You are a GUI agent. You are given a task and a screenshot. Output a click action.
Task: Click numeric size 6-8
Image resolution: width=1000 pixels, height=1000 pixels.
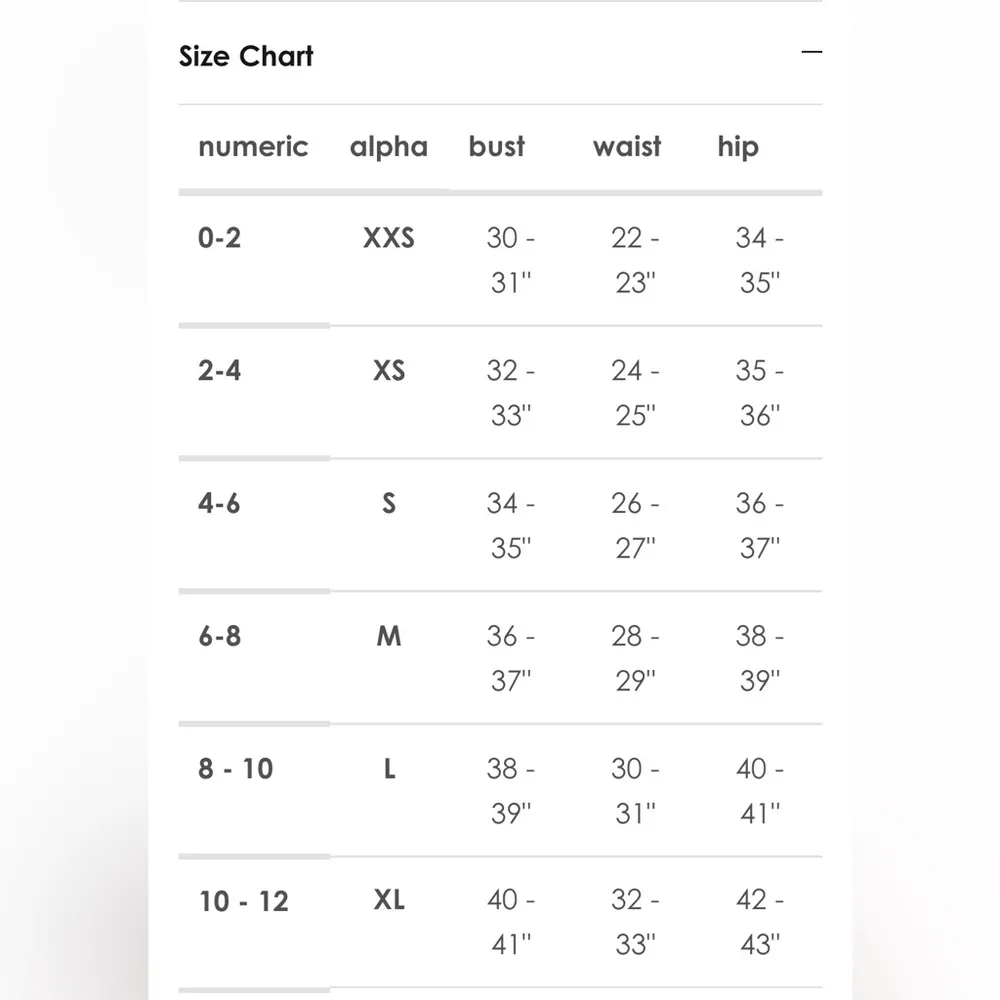coord(220,636)
